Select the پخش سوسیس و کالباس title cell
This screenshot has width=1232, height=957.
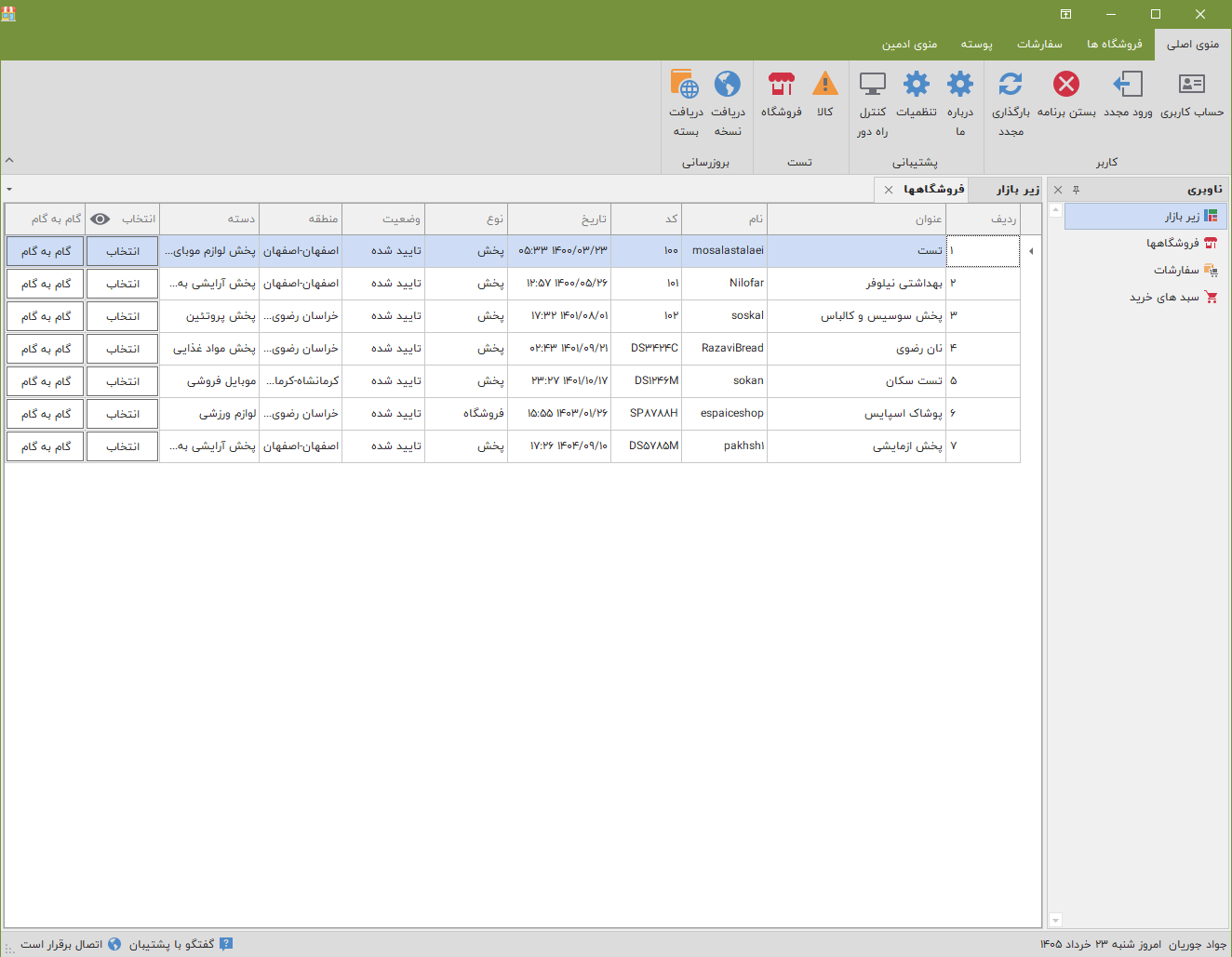[x=857, y=316]
